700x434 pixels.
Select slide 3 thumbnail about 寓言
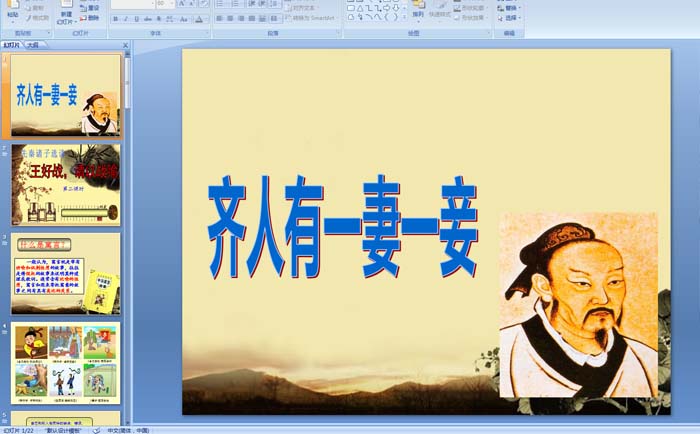pyautogui.click(x=66, y=273)
